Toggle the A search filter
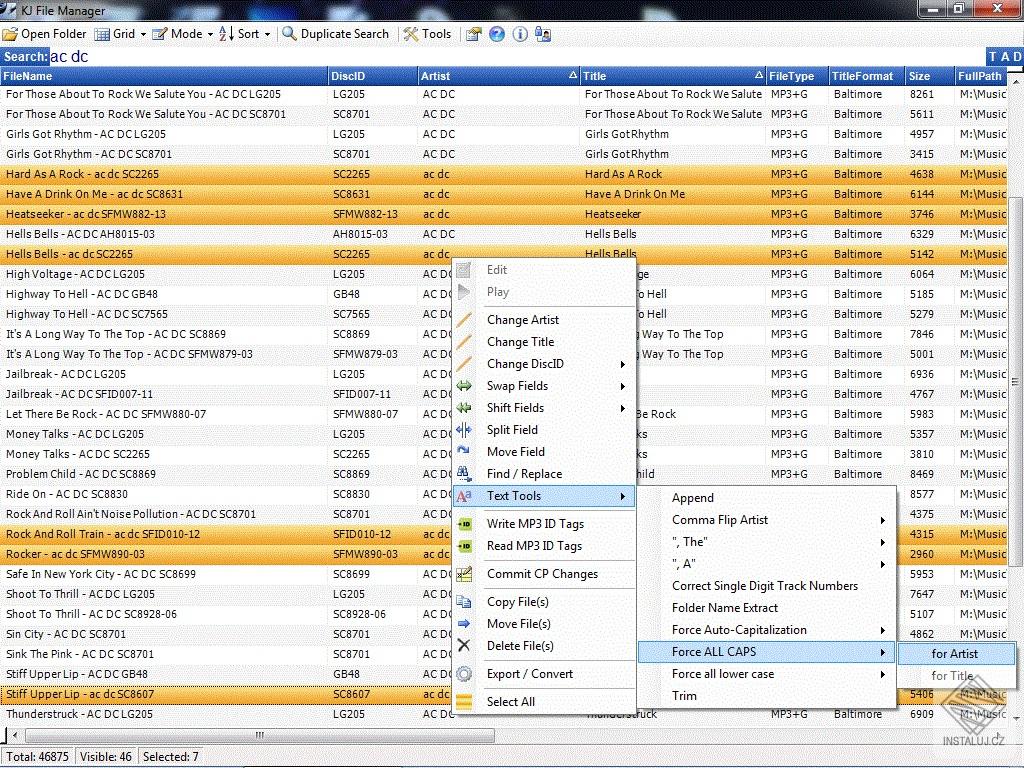The height and width of the screenshot is (768, 1024). tap(1005, 57)
